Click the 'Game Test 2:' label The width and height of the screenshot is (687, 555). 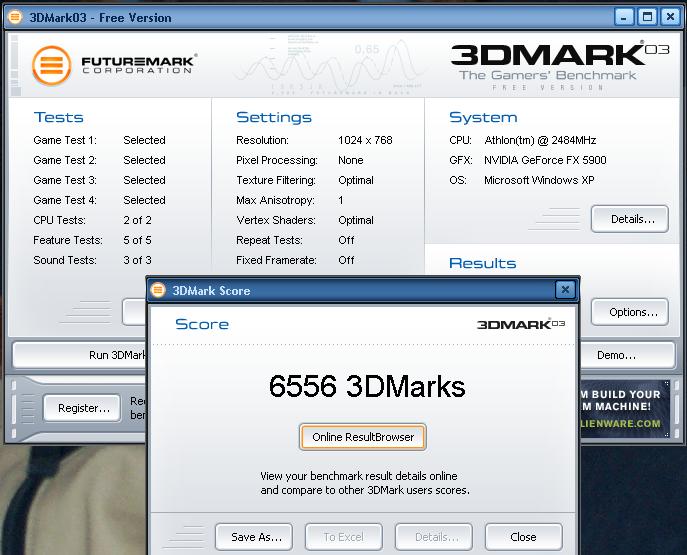(65, 160)
